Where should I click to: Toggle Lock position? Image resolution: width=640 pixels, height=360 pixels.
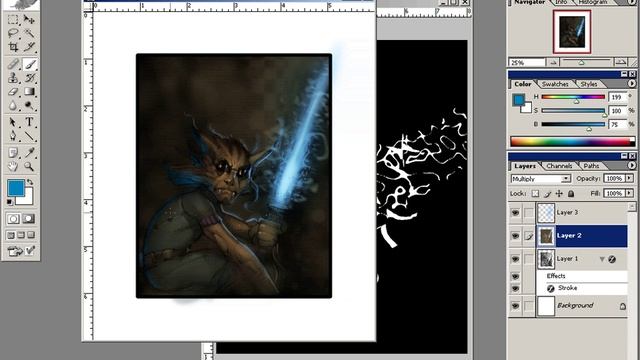(559, 193)
